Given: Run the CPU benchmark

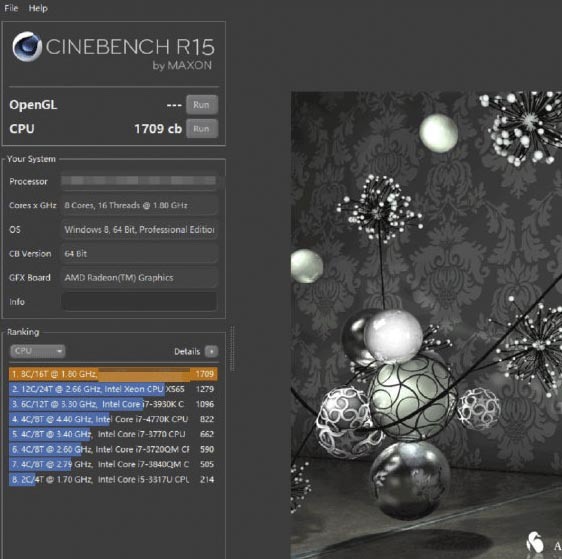Looking at the screenshot, I should 202,129.
